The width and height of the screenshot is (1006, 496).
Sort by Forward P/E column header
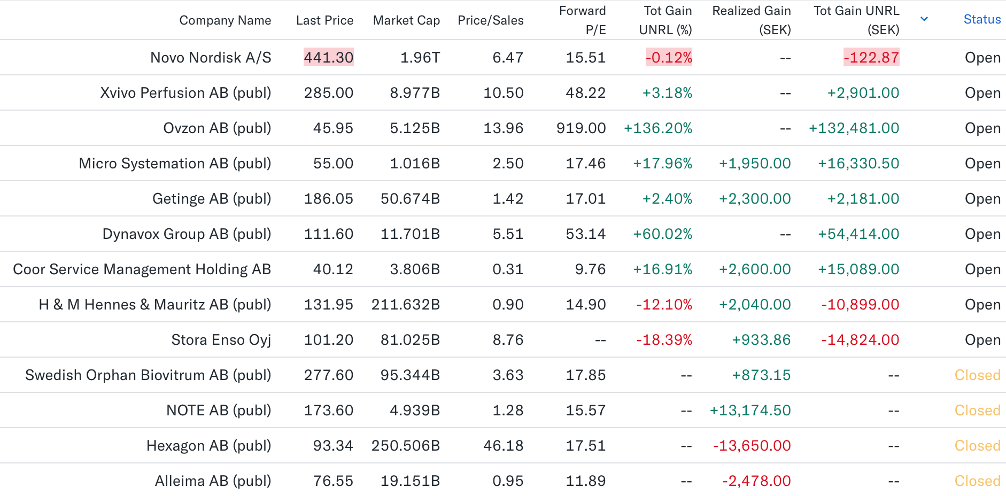click(583, 20)
